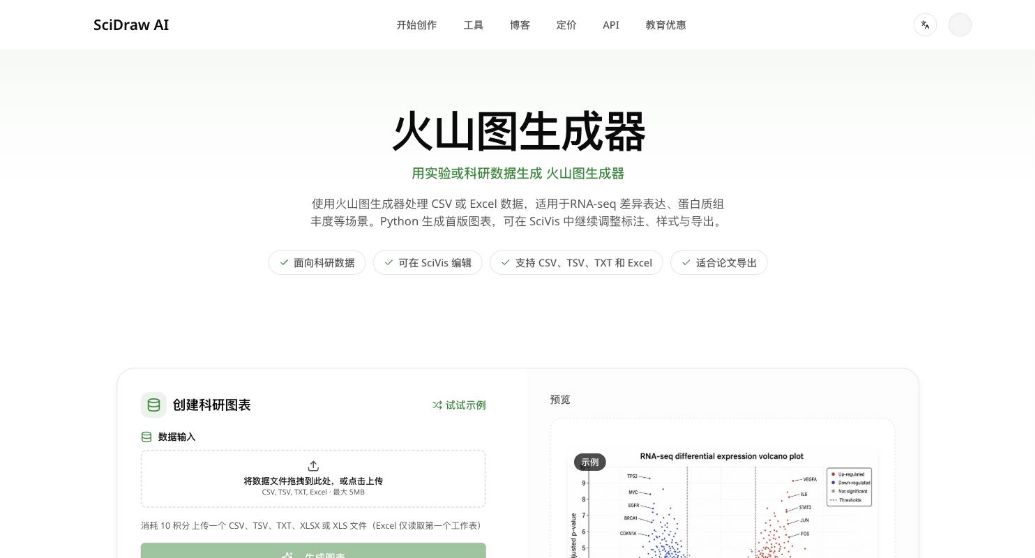
Task: Click the 可在 SciVis 编辑 feature chip
Action: point(428,263)
